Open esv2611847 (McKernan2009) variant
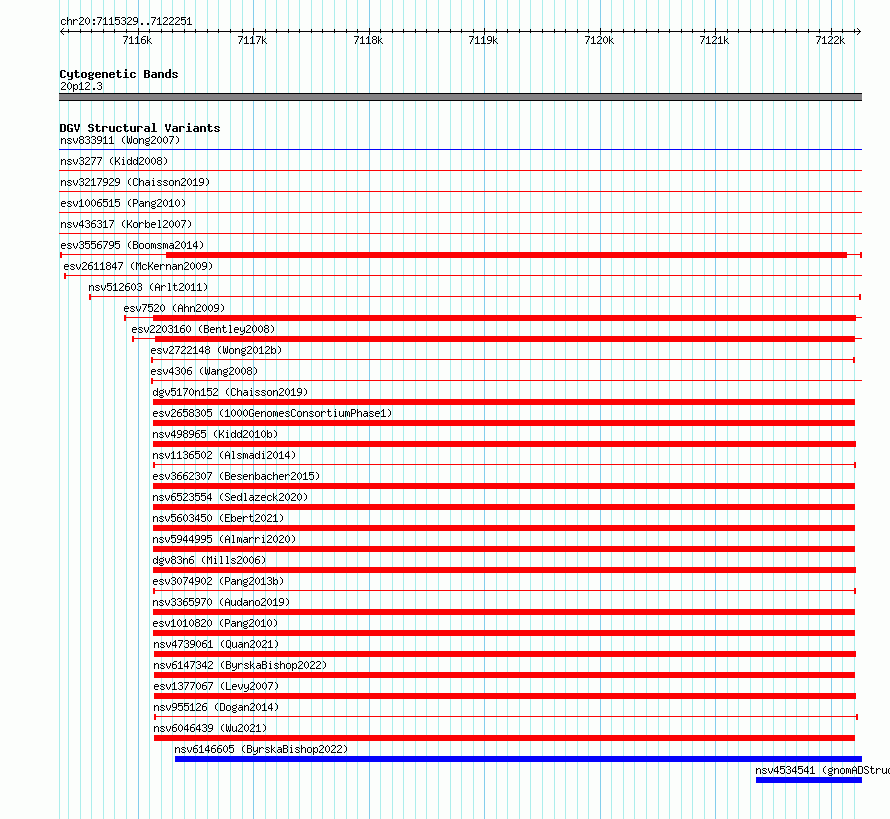This screenshot has width=890, height=819. (138, 266)
